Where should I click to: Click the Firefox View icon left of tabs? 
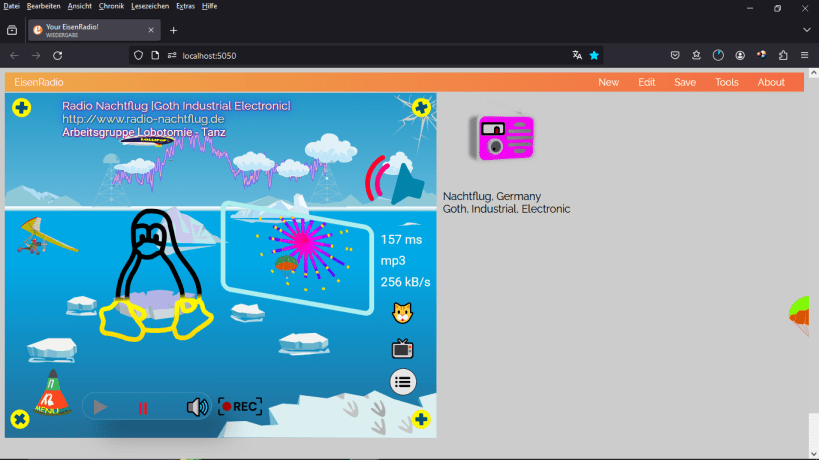pos(12,30)
